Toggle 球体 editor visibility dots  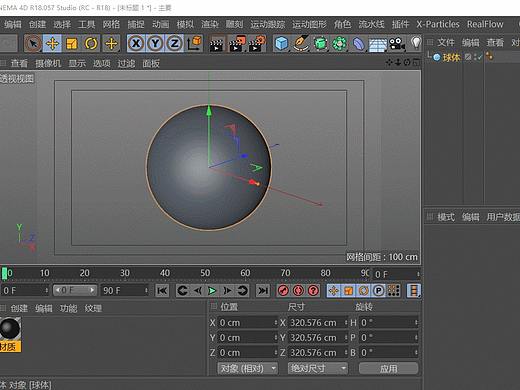(475, 57)
